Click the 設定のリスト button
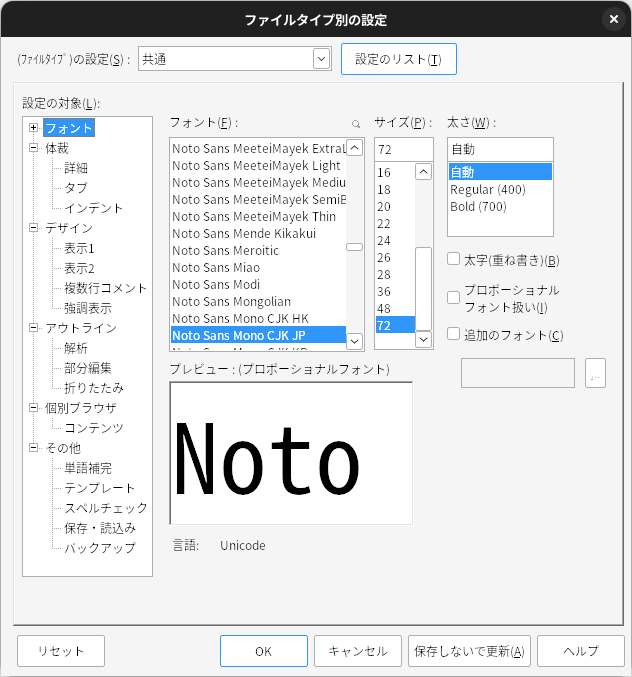Screen dimensions: 632x677 [399, 59]
